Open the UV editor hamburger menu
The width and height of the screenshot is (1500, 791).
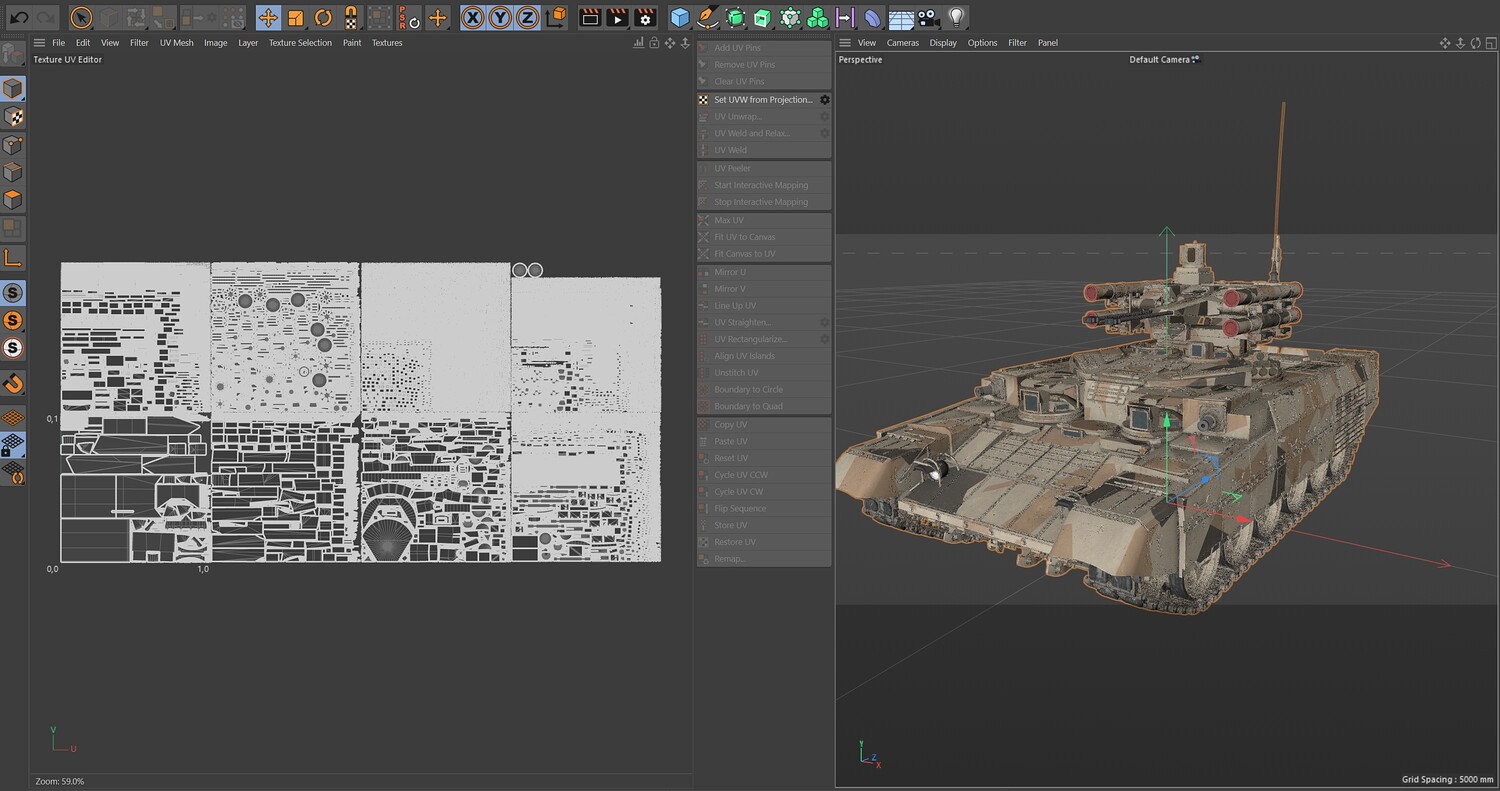tap(39, 43)
